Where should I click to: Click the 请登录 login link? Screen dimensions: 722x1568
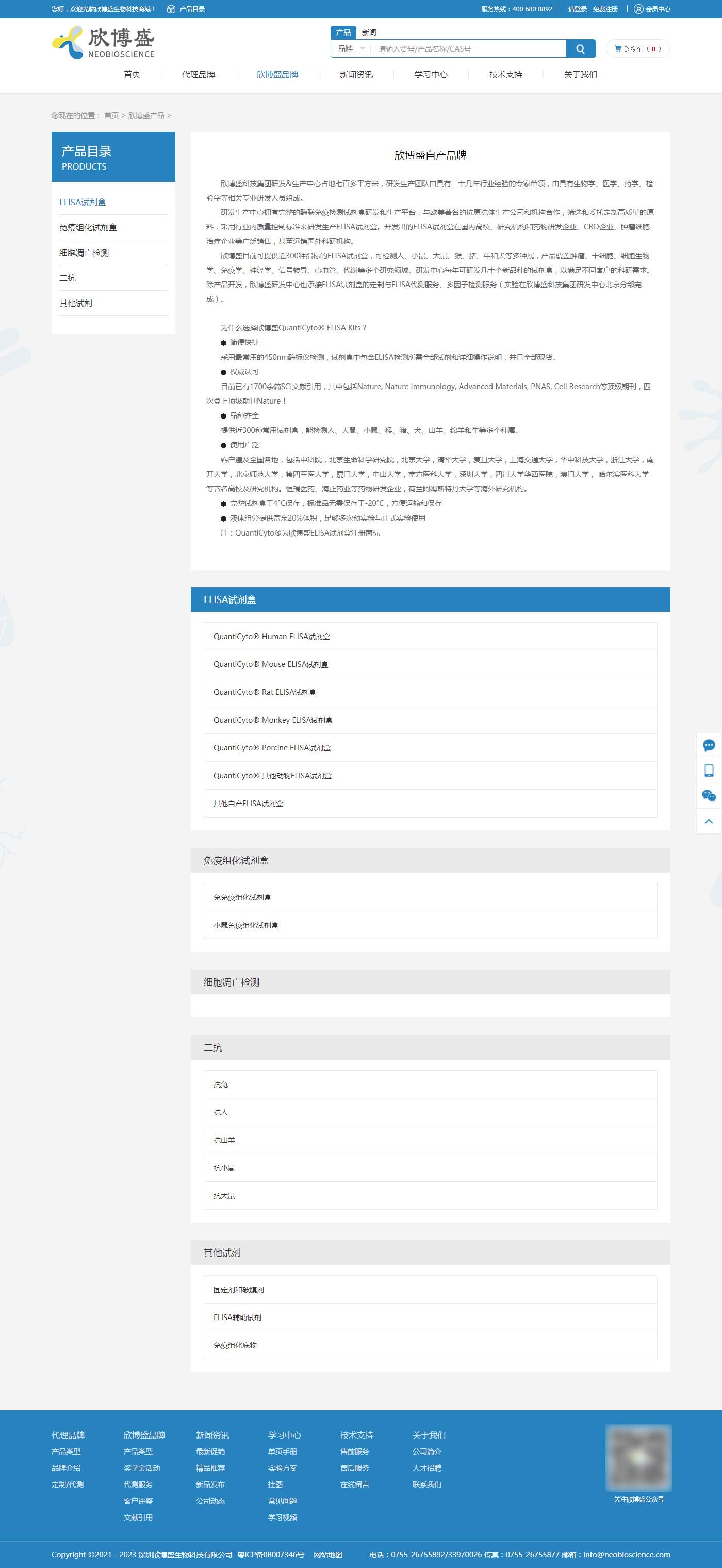click(577, 9)
